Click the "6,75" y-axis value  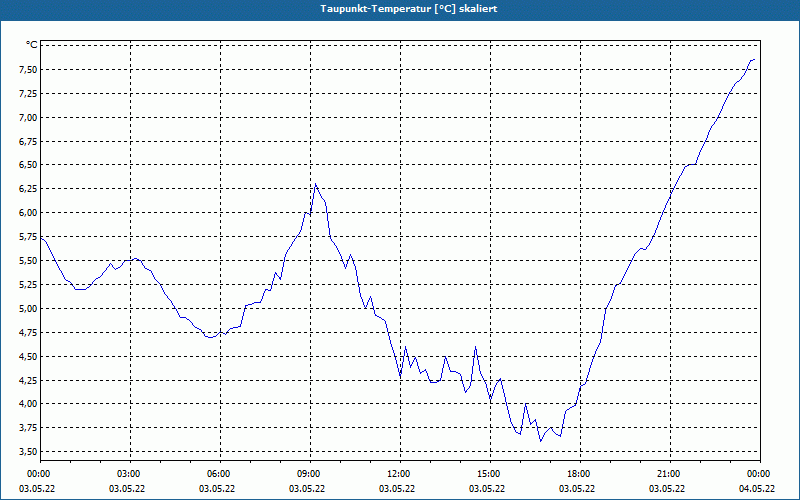(28, 141)
